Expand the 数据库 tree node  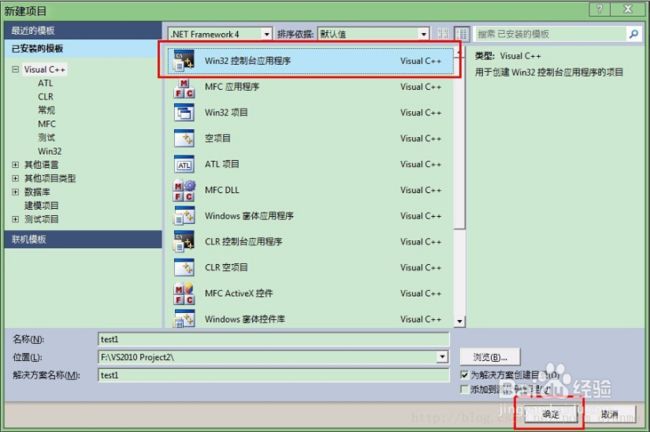(15, 192)
